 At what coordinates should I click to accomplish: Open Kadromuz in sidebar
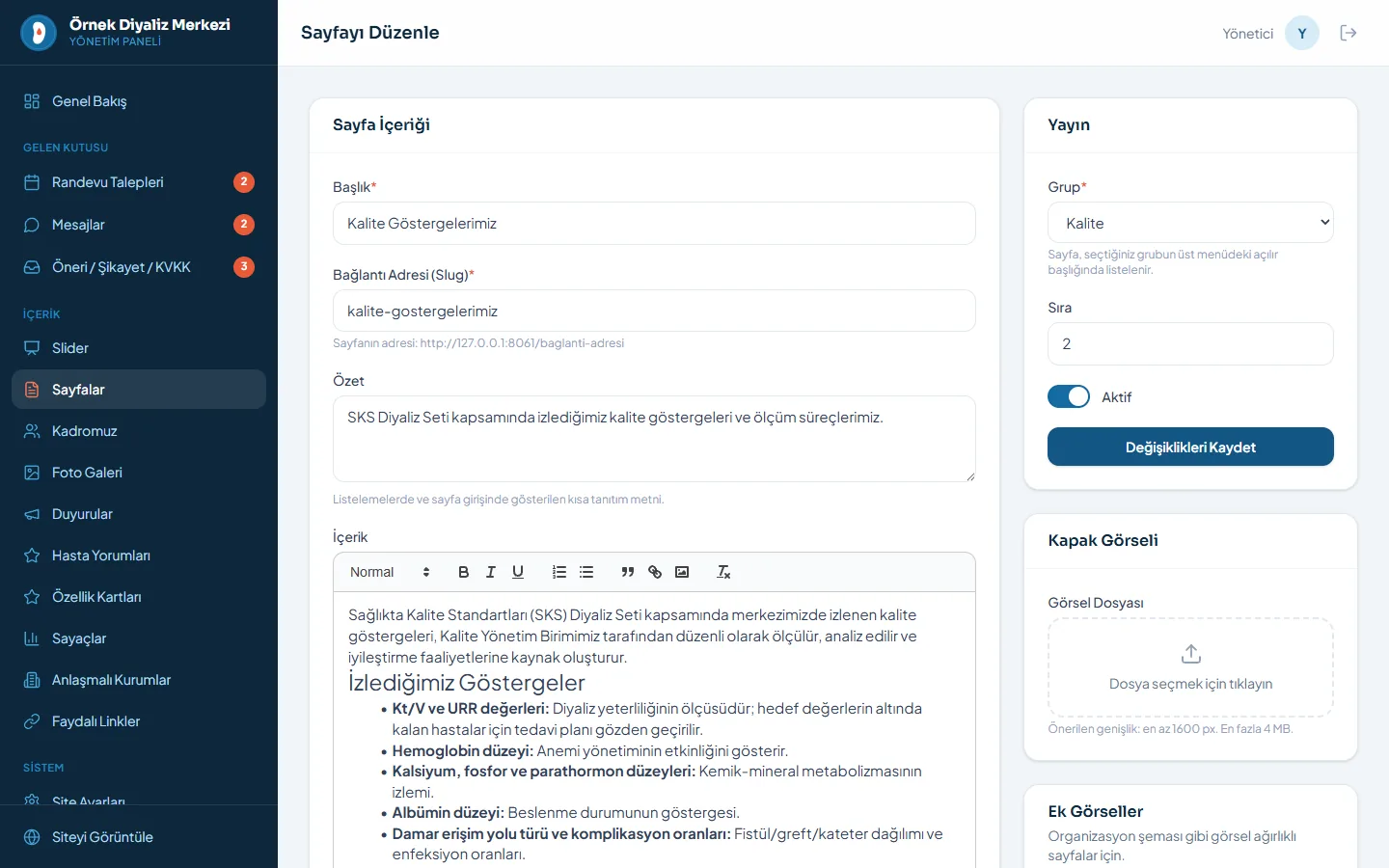[x=139, y=431]
